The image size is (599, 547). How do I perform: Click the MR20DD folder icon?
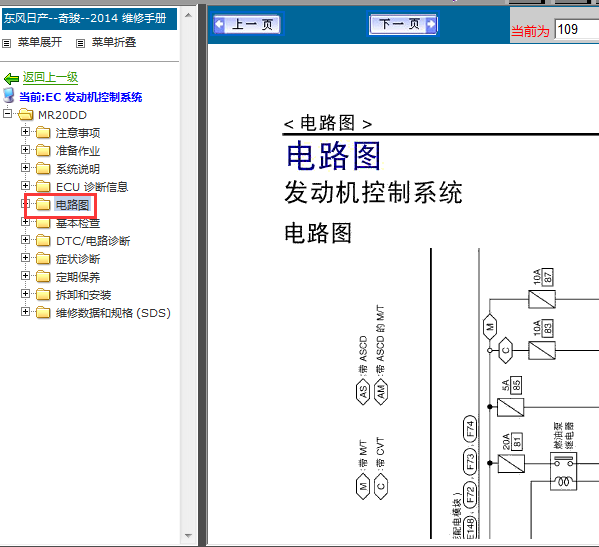[x=26, y=114]
